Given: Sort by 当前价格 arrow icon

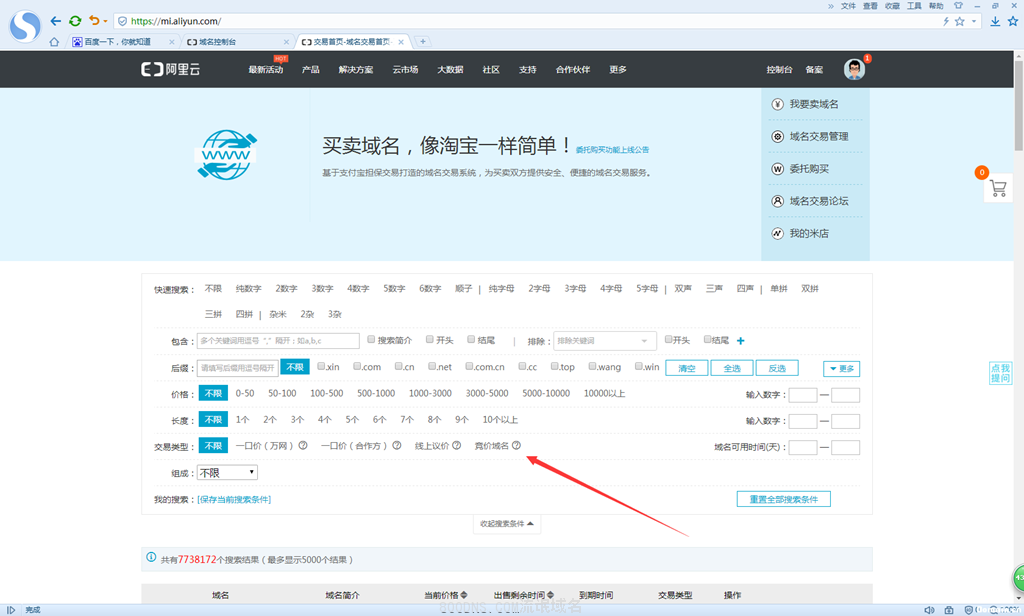Looking at the screenshot, I should (464, 595).
